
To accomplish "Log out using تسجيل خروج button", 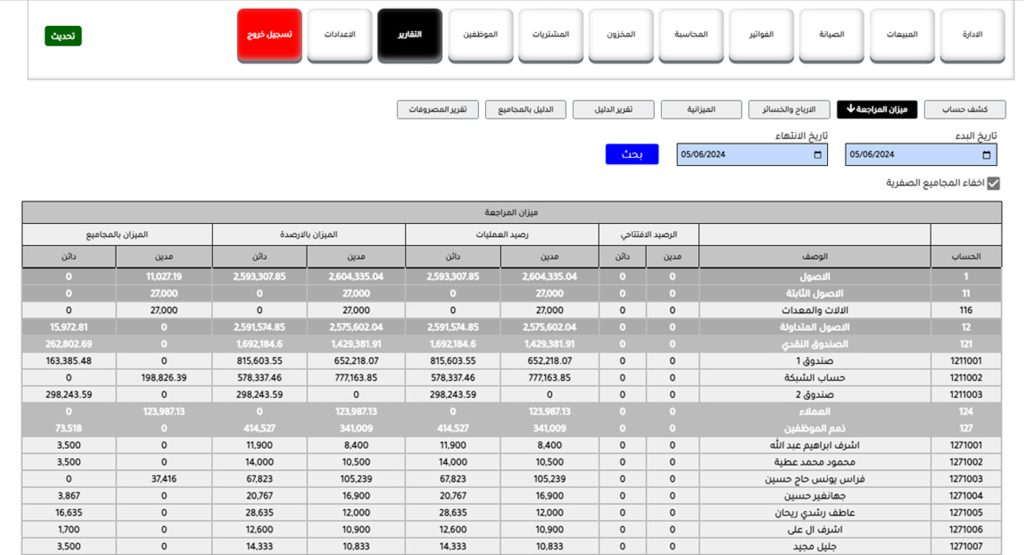I will point(269,35).
